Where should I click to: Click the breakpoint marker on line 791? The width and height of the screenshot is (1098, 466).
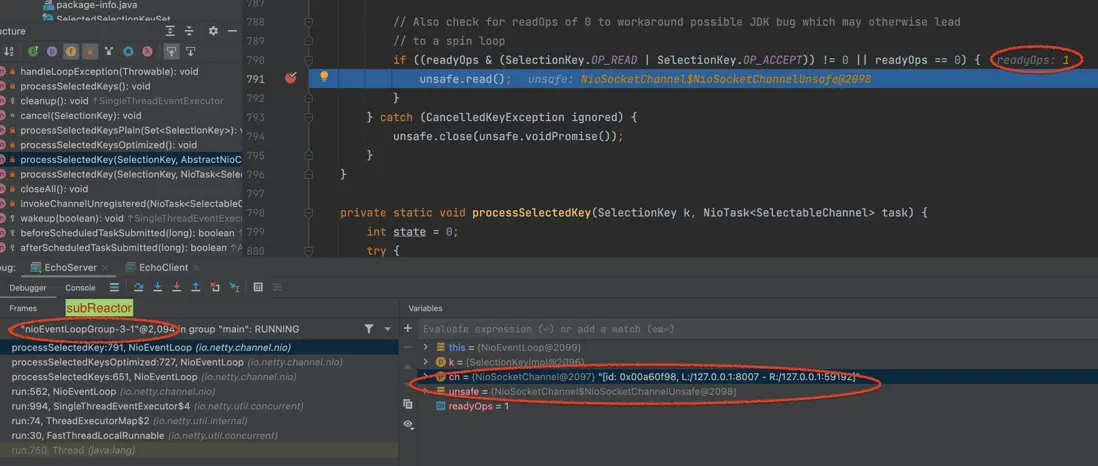pyautogui.click(x=291, y=78)
